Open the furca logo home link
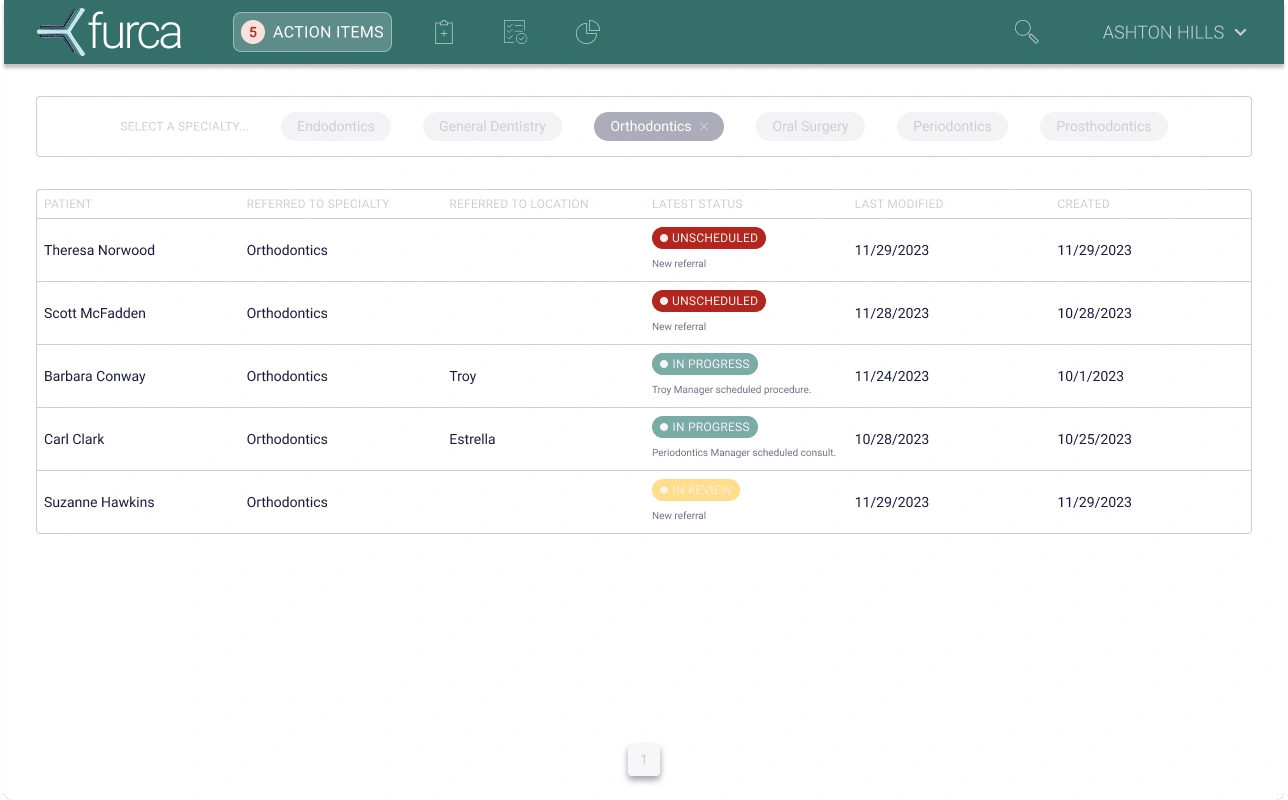The image size is (1288, 800). tap(109, 32)
